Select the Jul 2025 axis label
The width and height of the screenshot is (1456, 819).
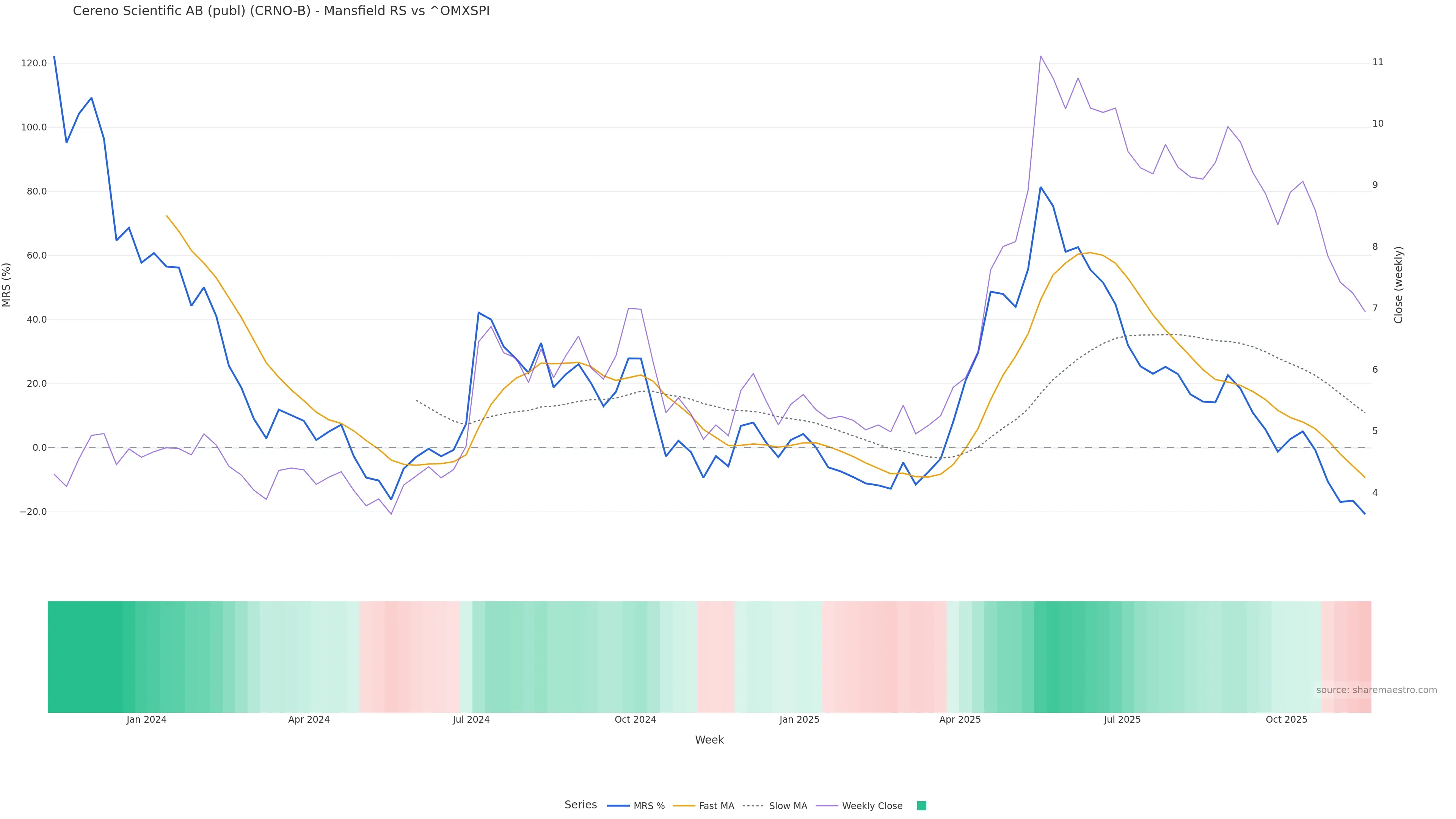(x=1122, y=720)
